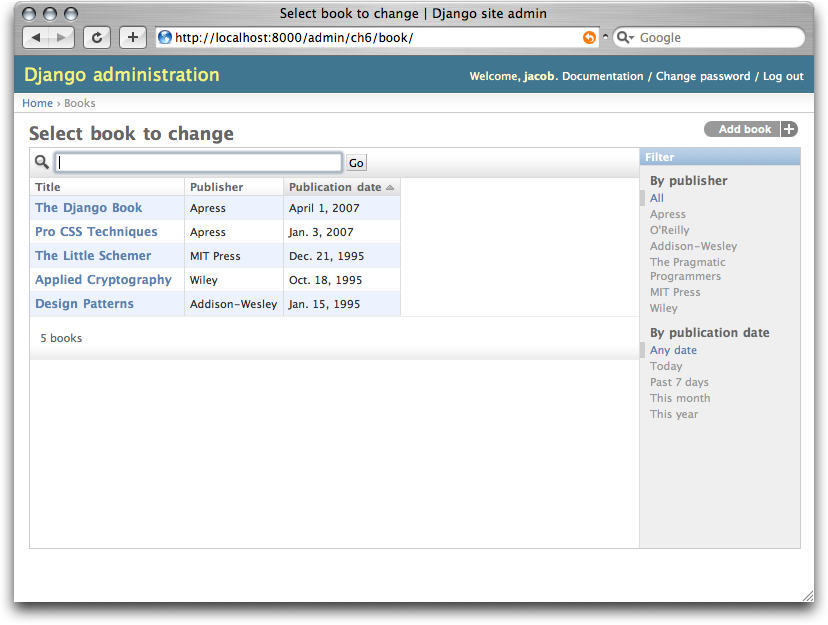Viewport: 828px width, 625px height.
Task: Open Design Patterns entry
Action: pos(84,304)
